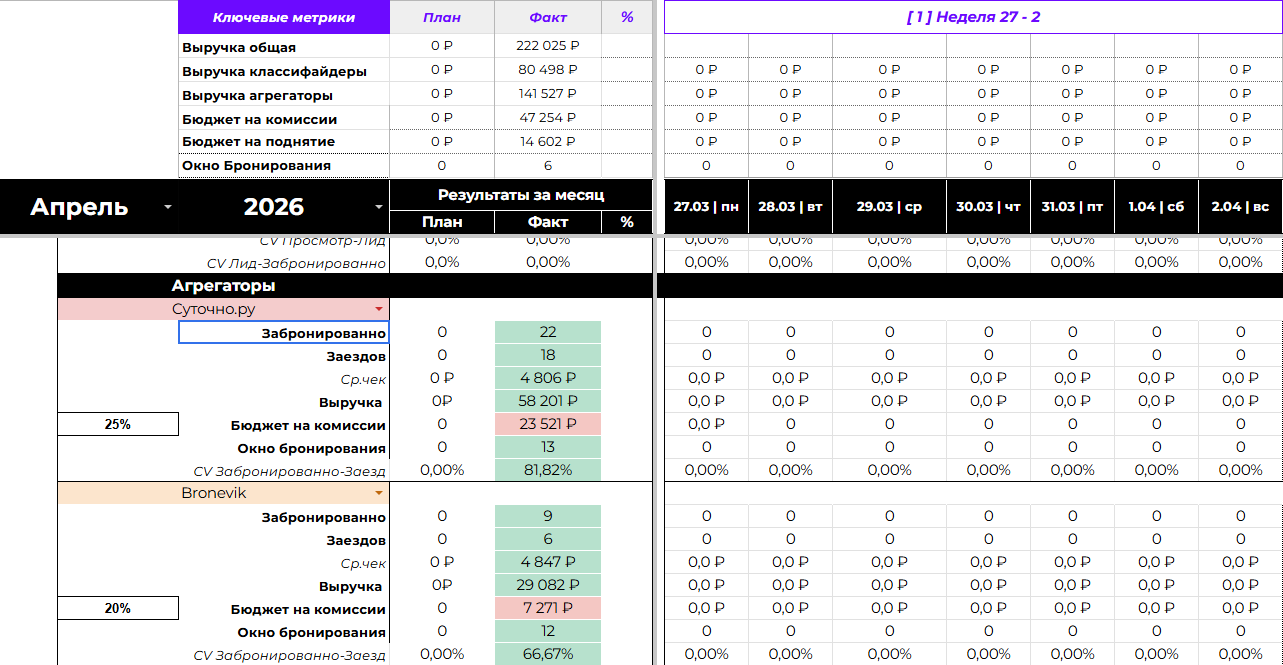
Task: Select the 4 847 ₽ average check cell
Action: (548, 562)
